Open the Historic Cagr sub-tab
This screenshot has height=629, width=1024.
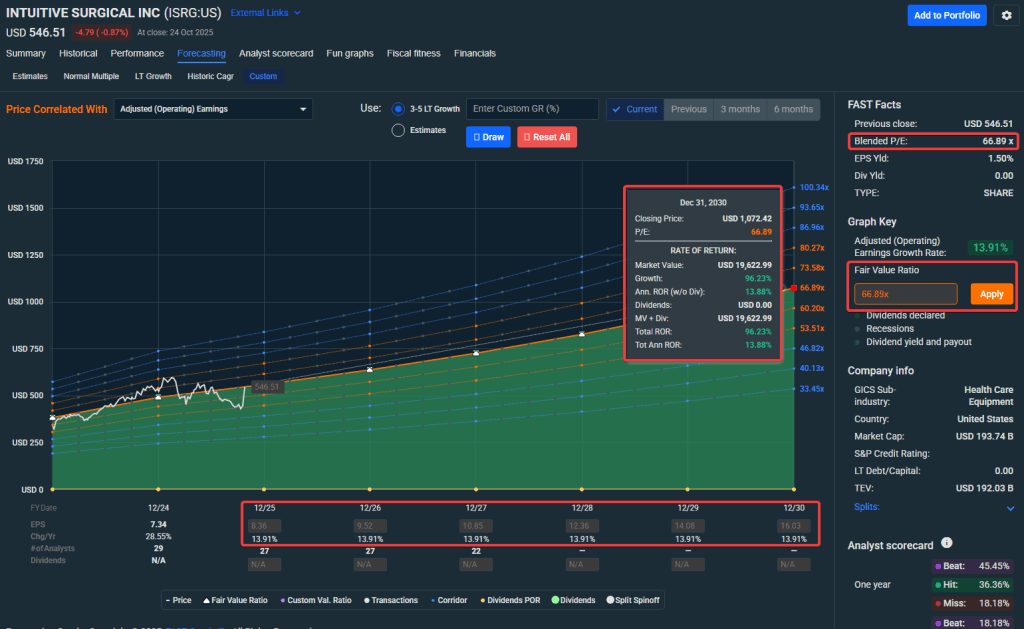tap(210, 76)
